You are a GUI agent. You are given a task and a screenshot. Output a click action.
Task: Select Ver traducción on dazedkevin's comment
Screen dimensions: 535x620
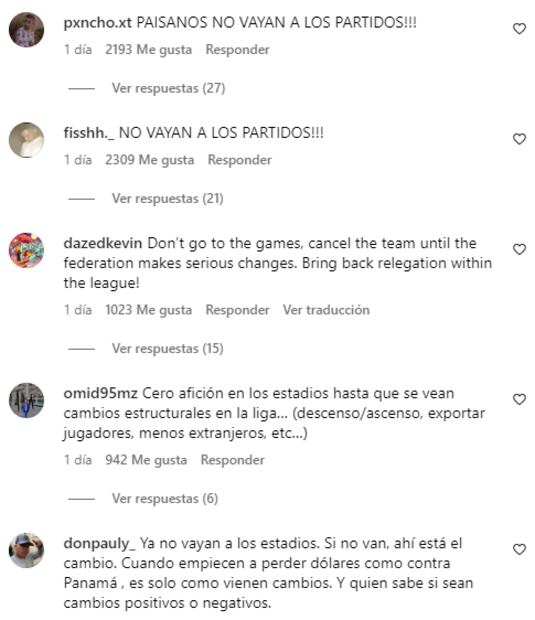[326, 310]
